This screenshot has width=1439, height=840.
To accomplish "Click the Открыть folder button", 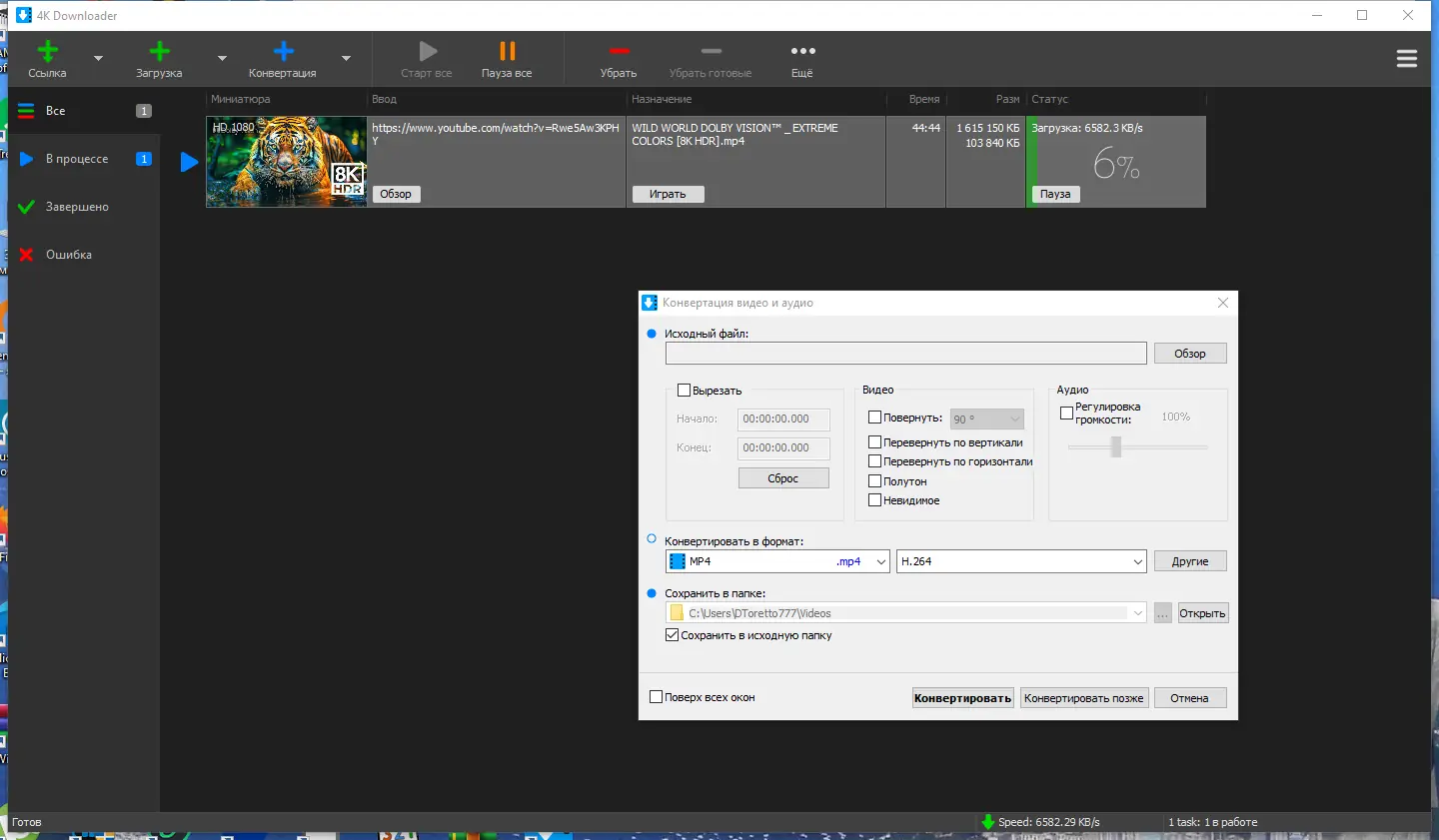I will [x=1202, y=613].
